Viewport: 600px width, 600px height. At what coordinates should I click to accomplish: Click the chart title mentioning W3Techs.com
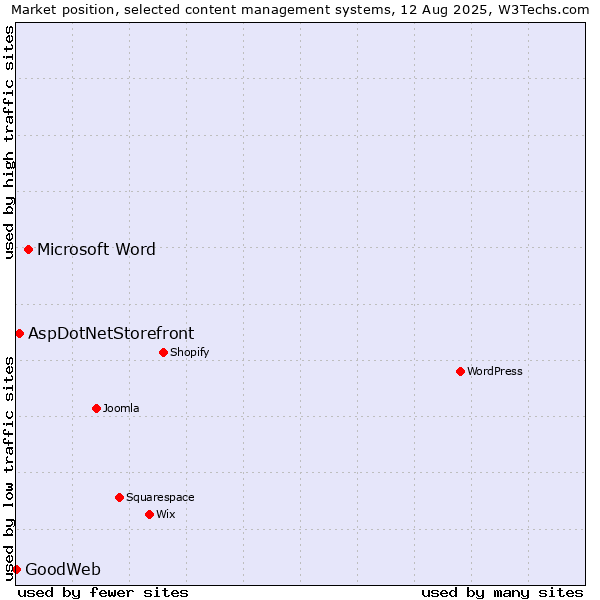tap(300, 9)
